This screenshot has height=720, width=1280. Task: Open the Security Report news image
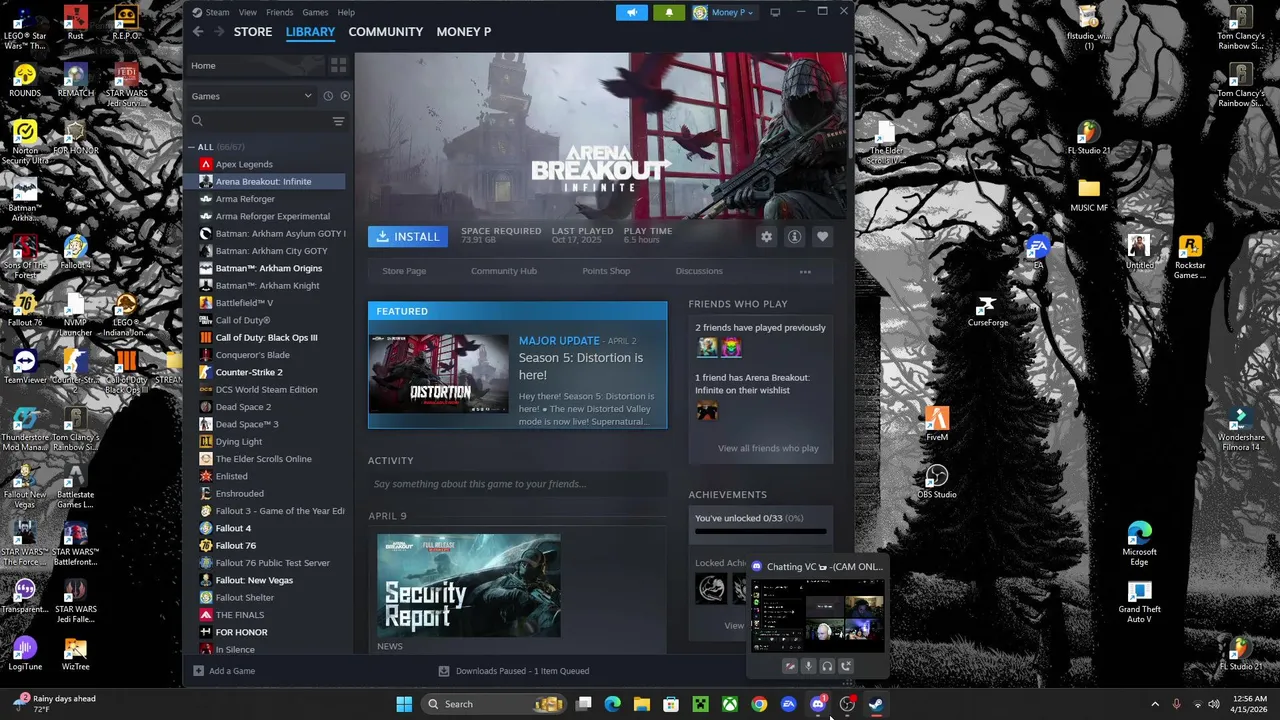[469, 586]
